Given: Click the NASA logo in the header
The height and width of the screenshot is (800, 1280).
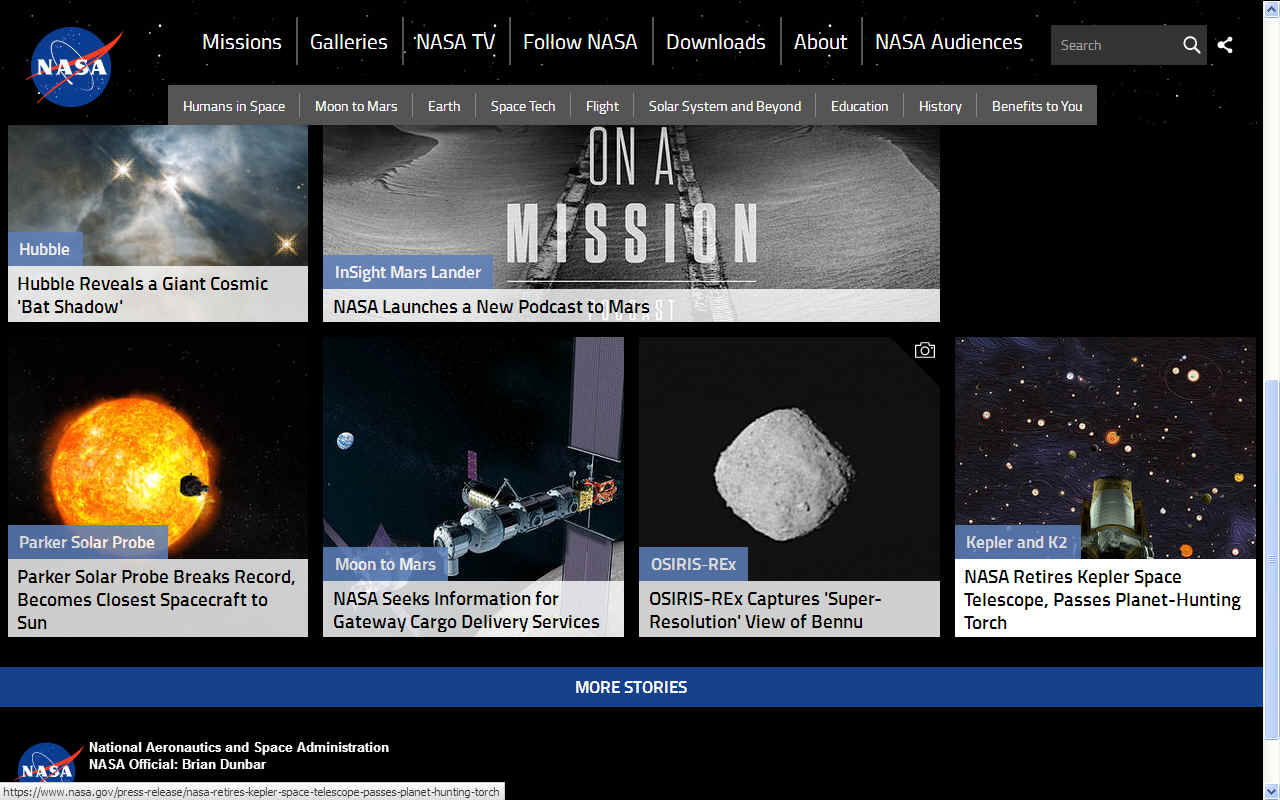Looking at the screenshot, I should pyautogui.click(x=74, y=66).
